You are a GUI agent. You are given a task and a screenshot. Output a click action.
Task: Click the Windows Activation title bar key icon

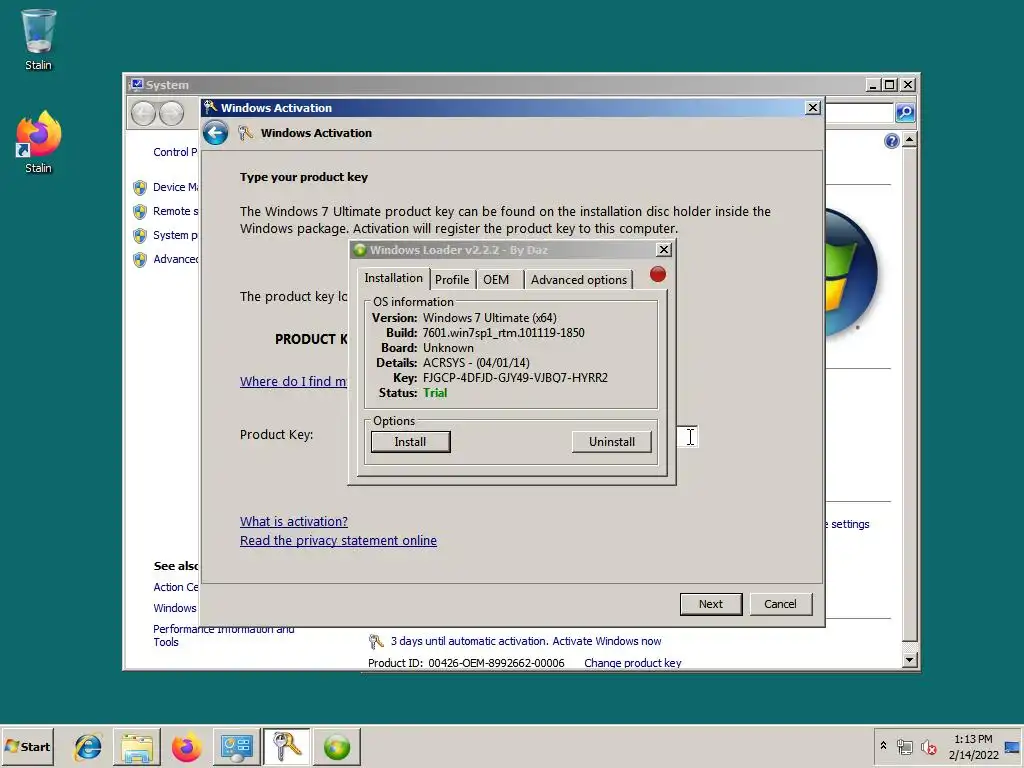tap(210, 107)
